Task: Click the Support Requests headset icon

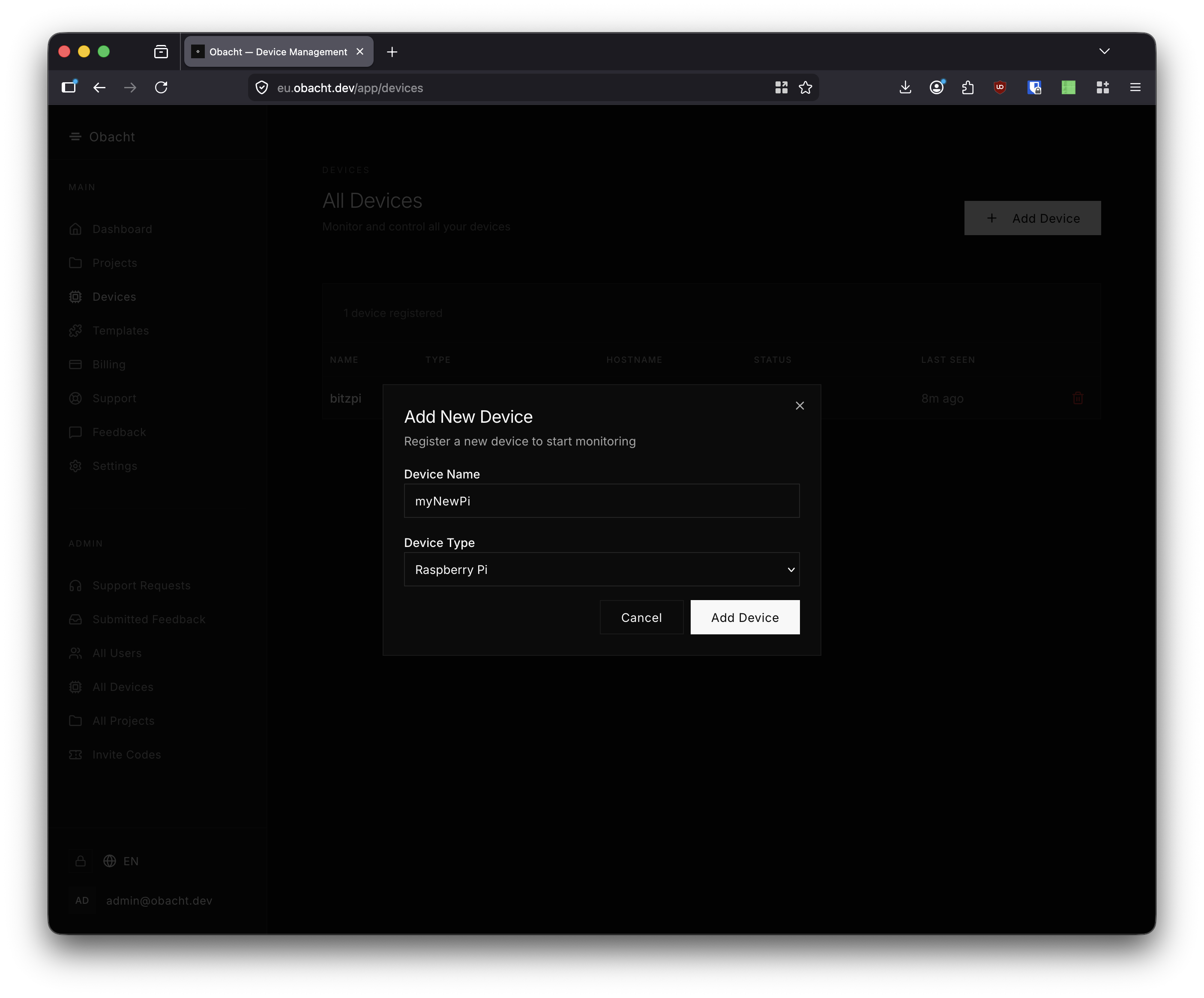Action: [x=75, y=585]
